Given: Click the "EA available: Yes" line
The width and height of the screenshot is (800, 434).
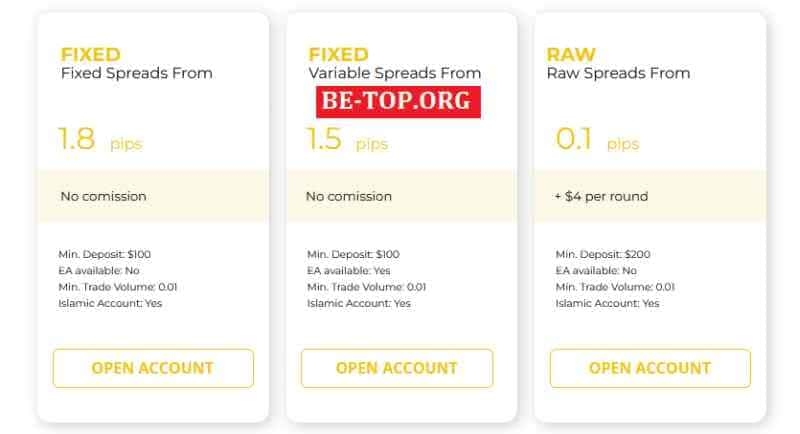Looking at the screenshot, I should [x=349, y=270].
